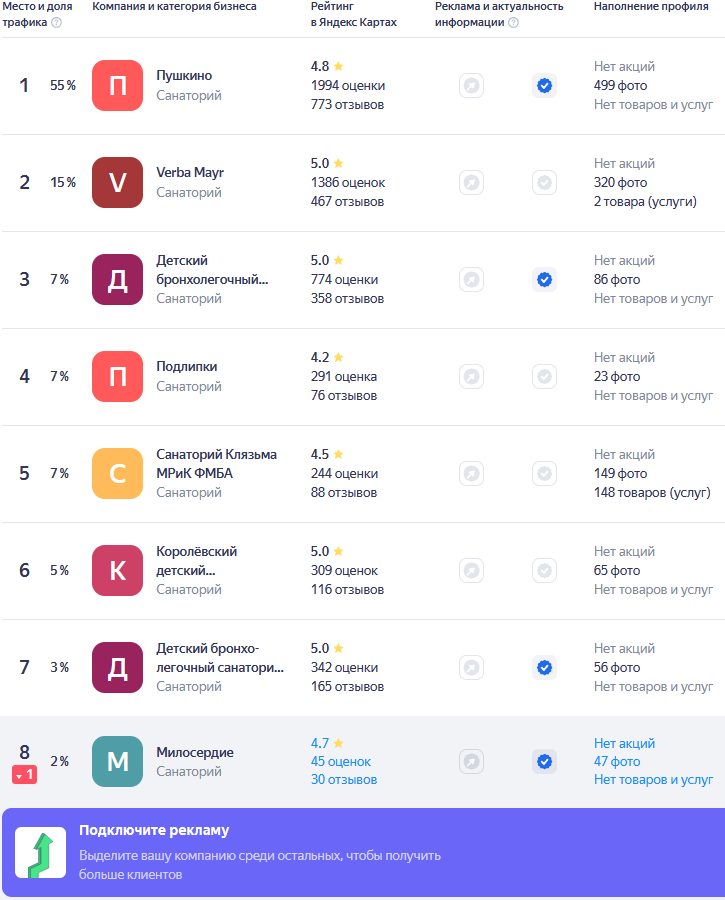Click the blue verified badge for Пушкино
The image size is (725, 900).
(x=544, y=86)
